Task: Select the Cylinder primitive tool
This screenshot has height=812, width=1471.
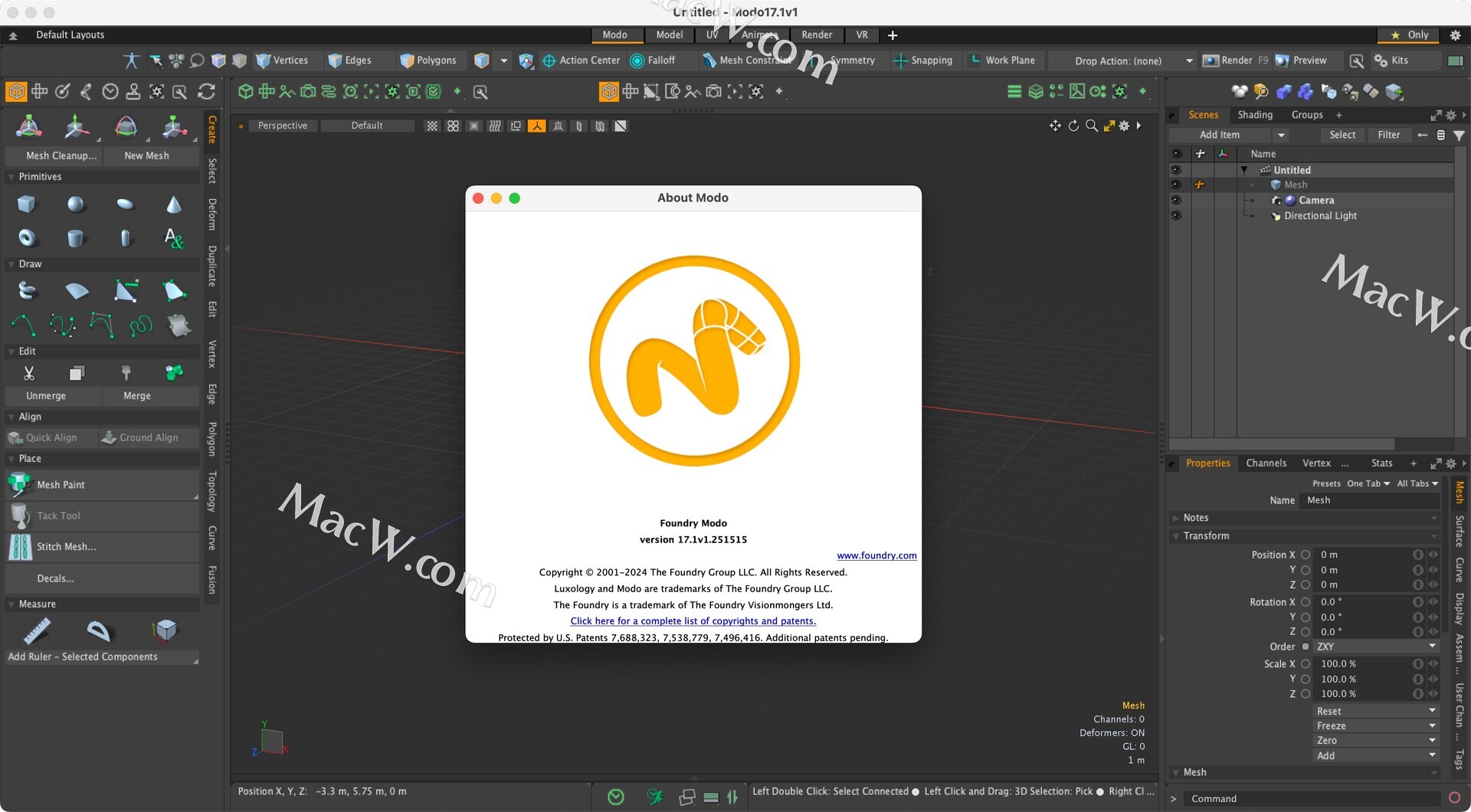Action: click(76, 238)
